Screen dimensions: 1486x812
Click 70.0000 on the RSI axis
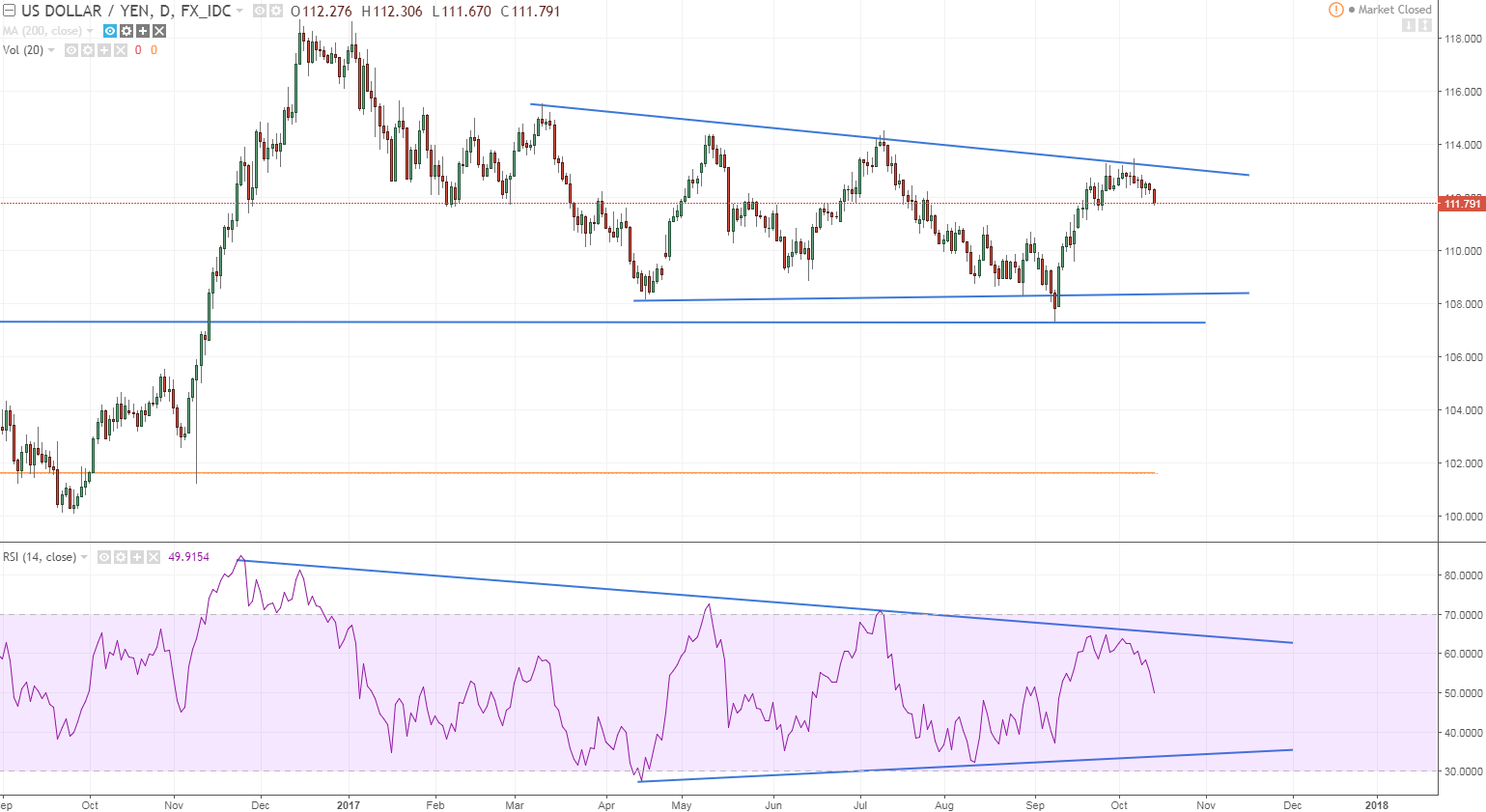click(x=1464, y=615)
